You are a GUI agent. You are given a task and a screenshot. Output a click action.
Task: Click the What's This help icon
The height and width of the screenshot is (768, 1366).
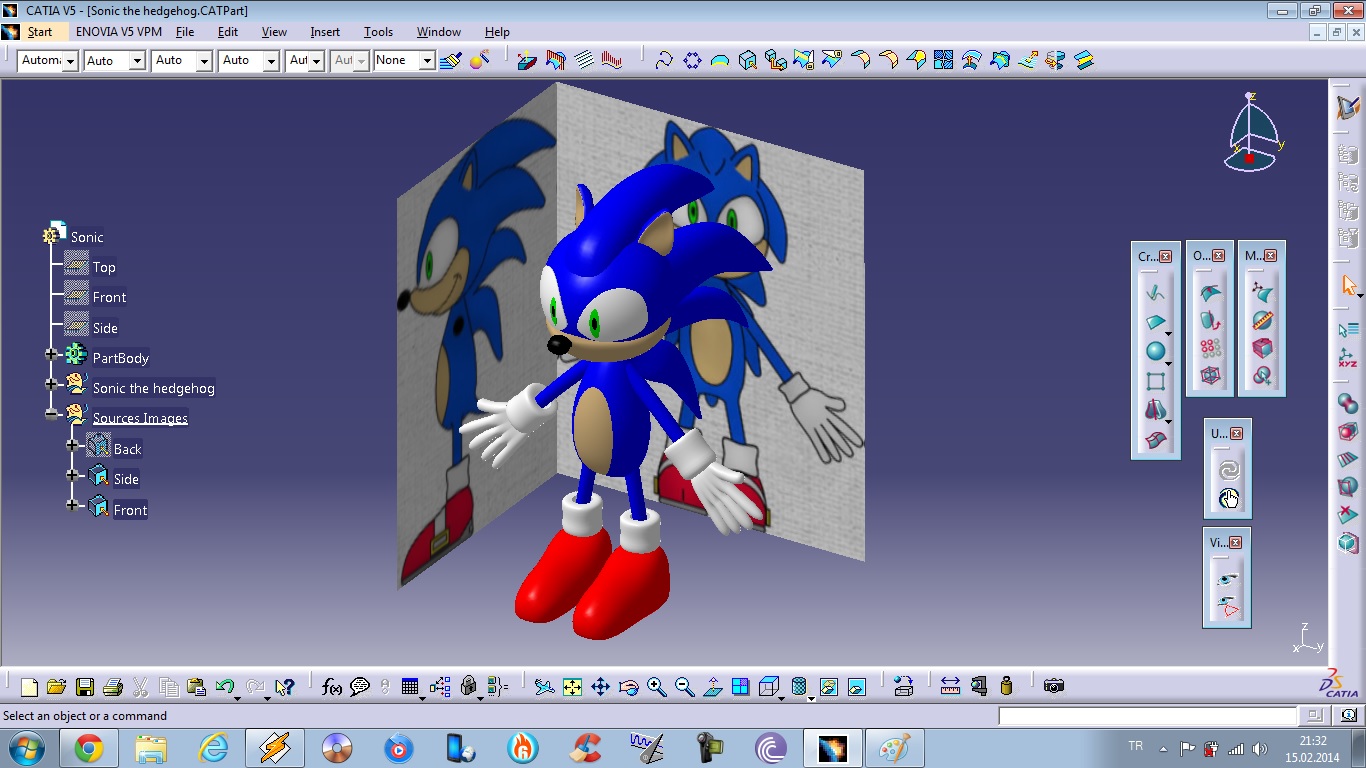pyautogui.click(x=284, y=687)
